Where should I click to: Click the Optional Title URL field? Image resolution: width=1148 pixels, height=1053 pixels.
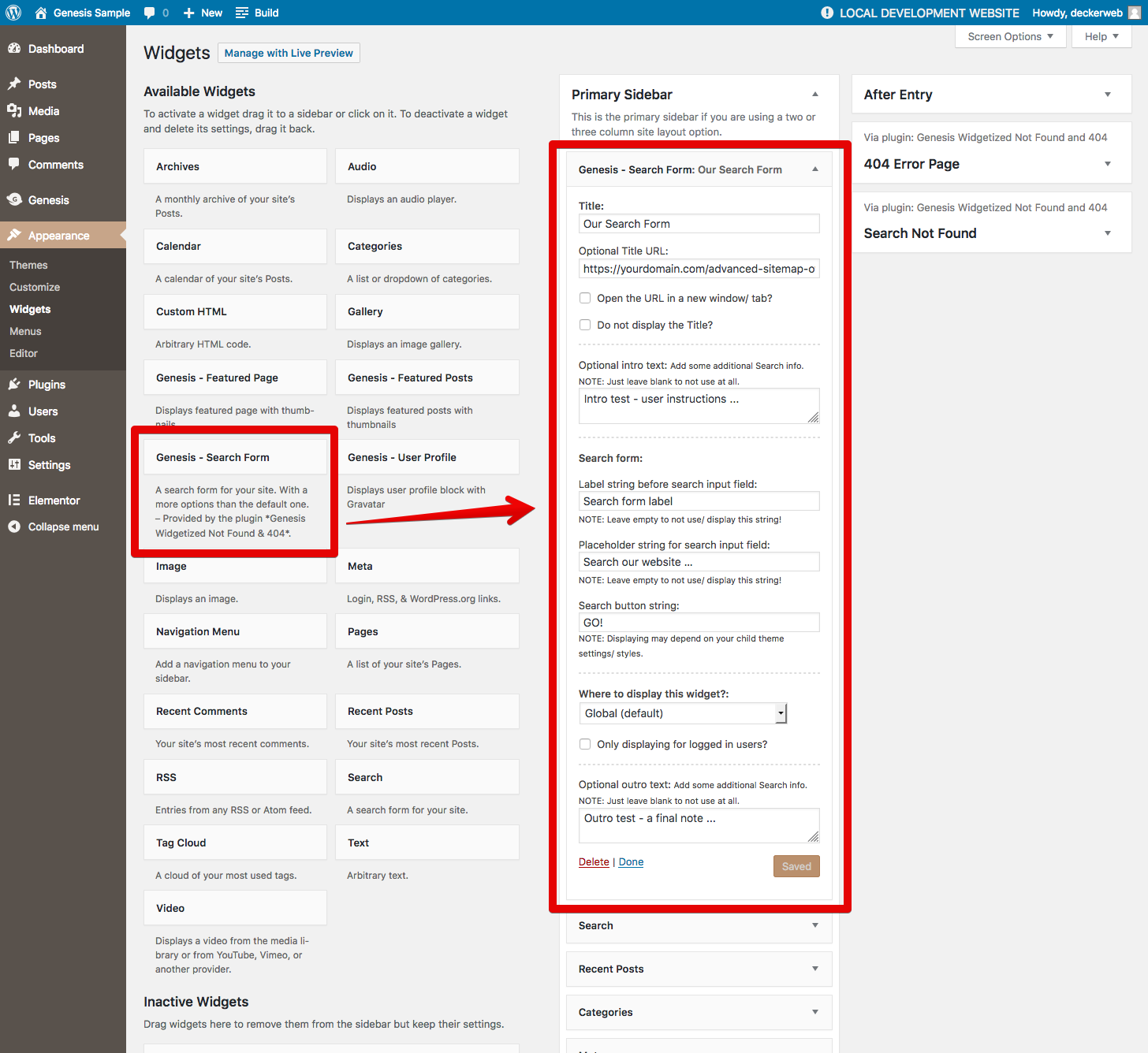coord(699,269)
